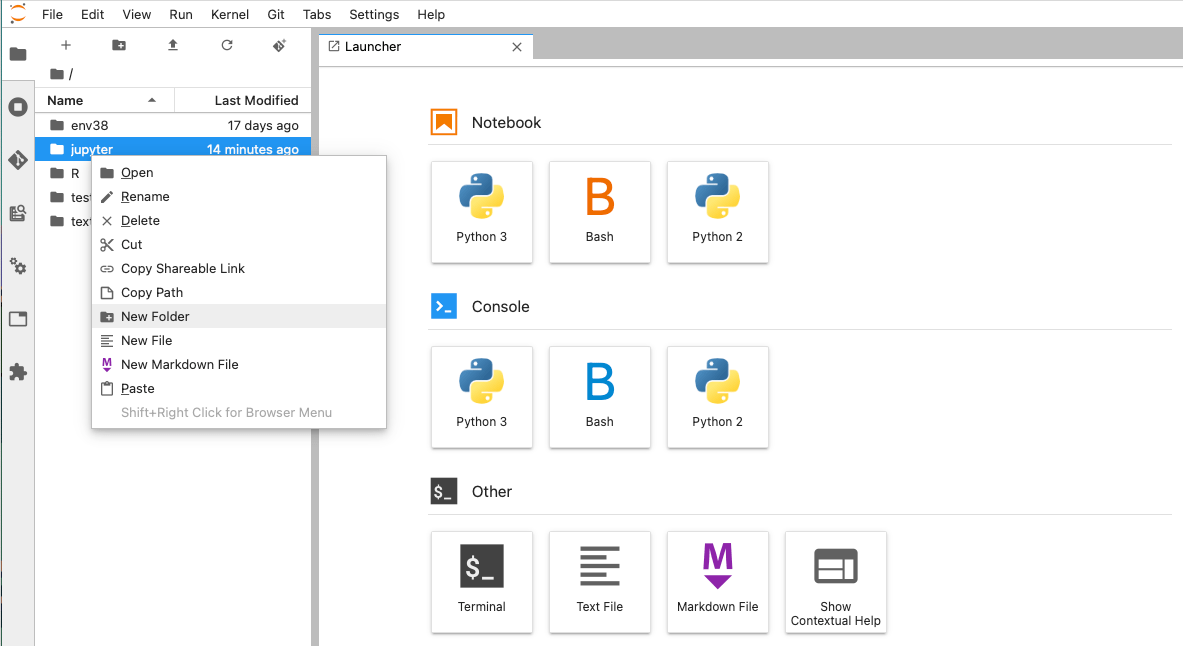
Task: Choose Delete in the context menu
Action: [238, 220]
